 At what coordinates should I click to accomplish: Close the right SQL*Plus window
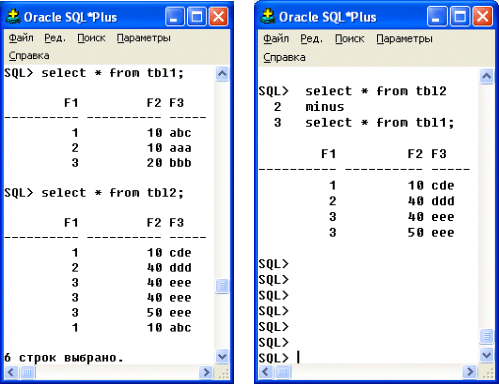(x=482, y=17)
